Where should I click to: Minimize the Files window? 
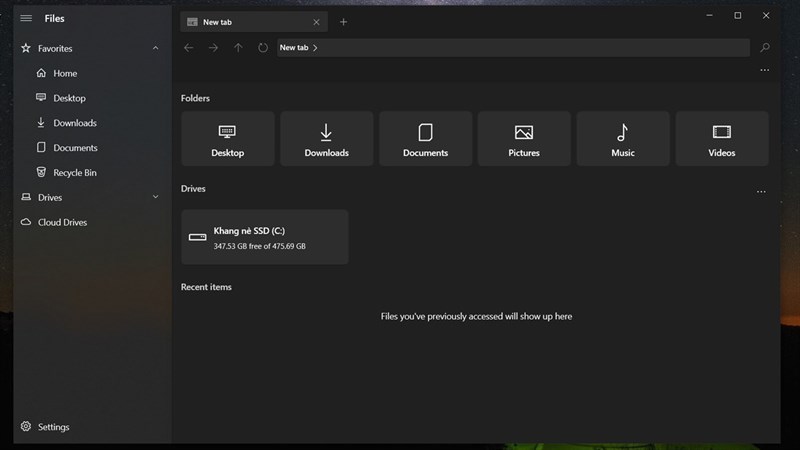coord(709,16)
